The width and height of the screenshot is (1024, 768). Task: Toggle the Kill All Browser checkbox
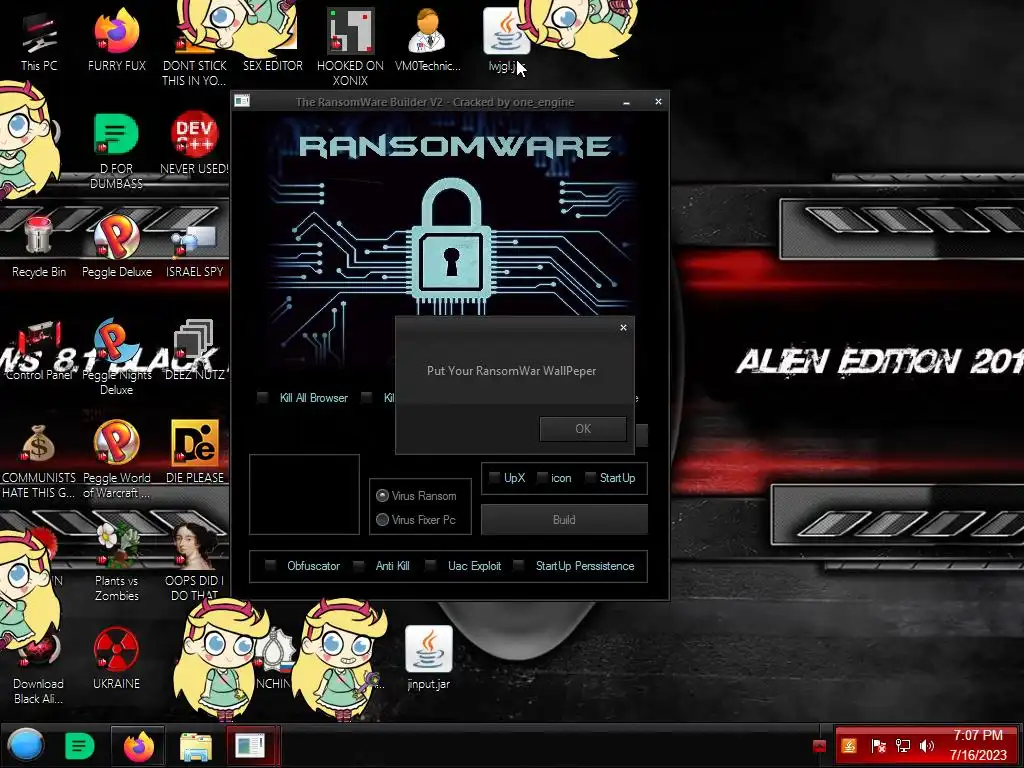[x=263, y=398]
